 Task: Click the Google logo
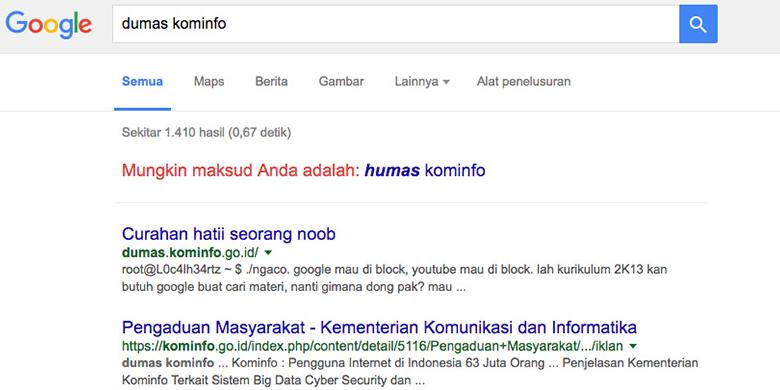(49, 25)
